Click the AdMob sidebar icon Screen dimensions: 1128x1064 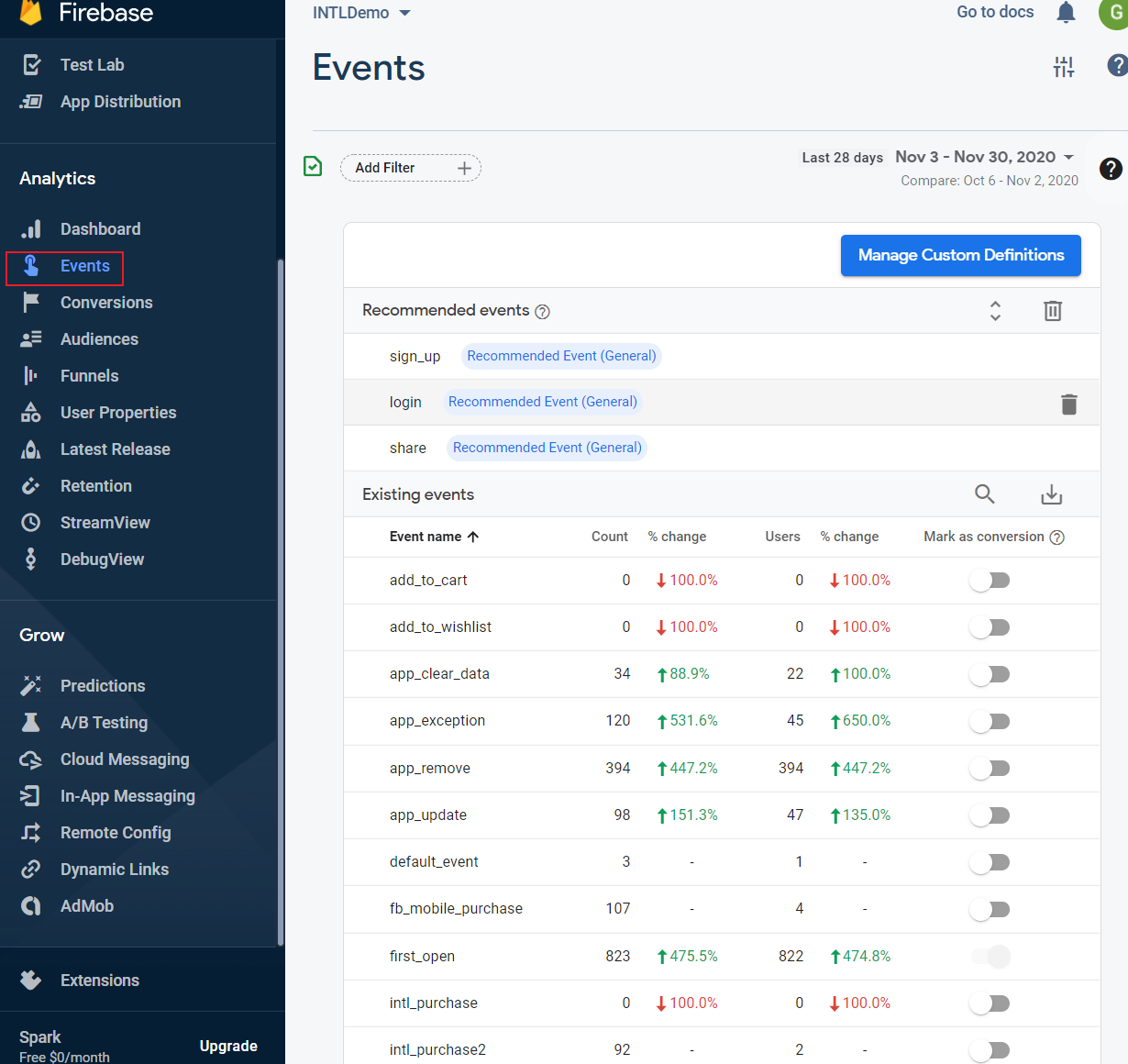click(31, 905)
